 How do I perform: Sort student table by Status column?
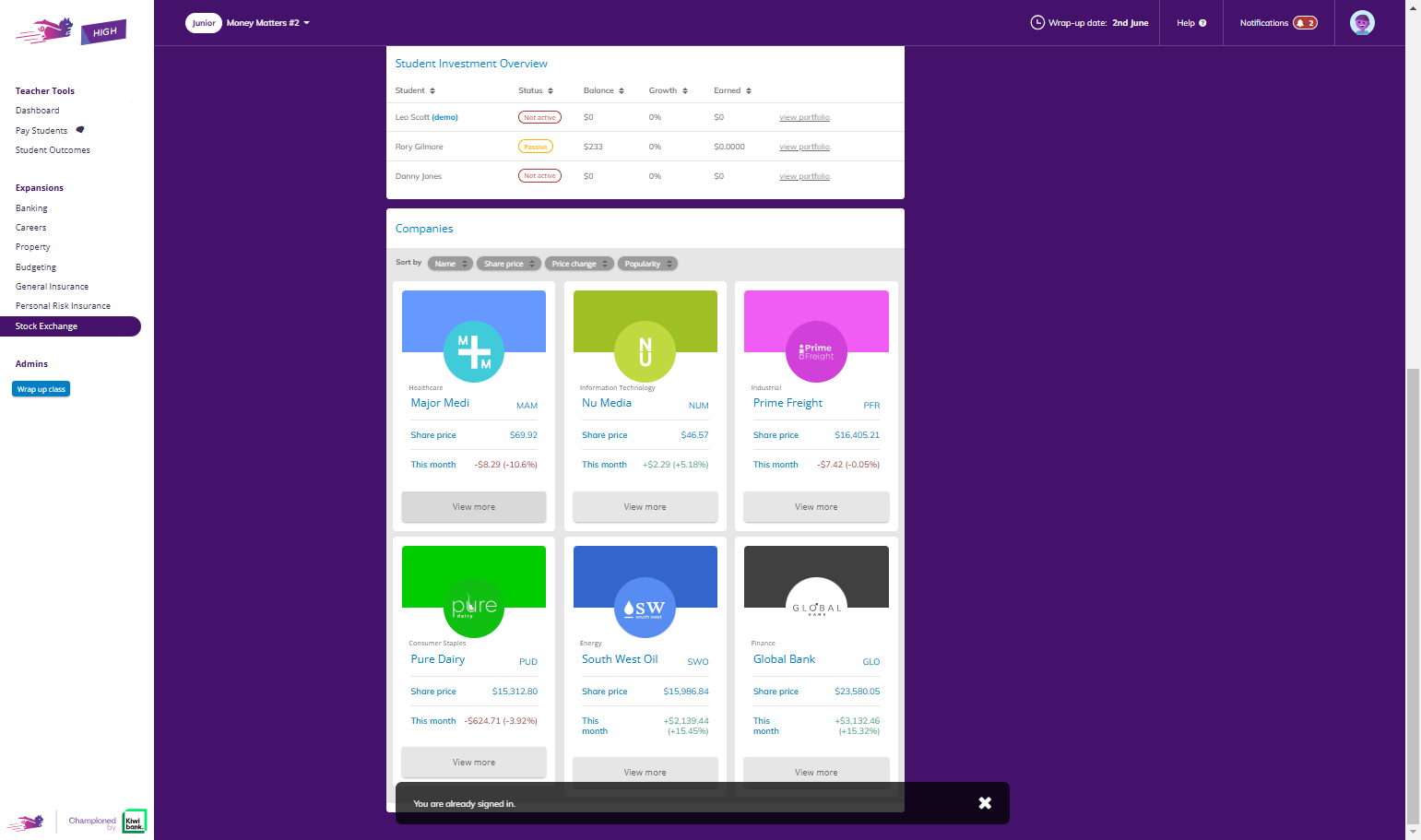536,90
